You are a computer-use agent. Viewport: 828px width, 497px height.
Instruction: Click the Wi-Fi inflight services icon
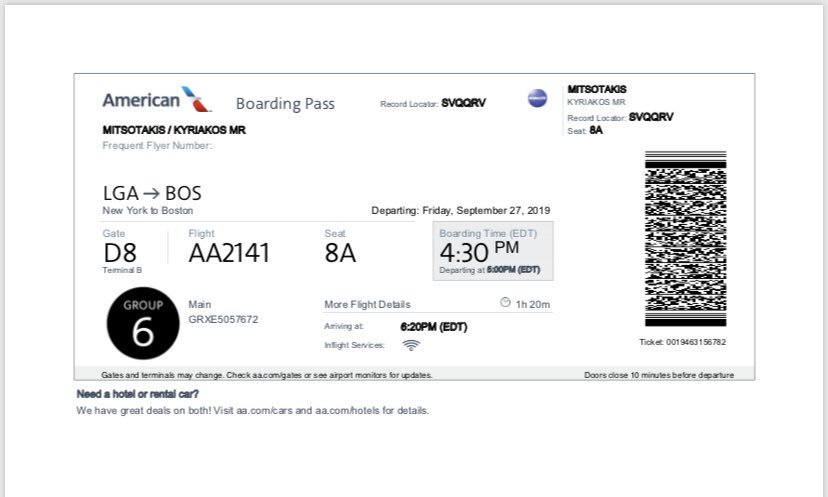coord(411,345)
